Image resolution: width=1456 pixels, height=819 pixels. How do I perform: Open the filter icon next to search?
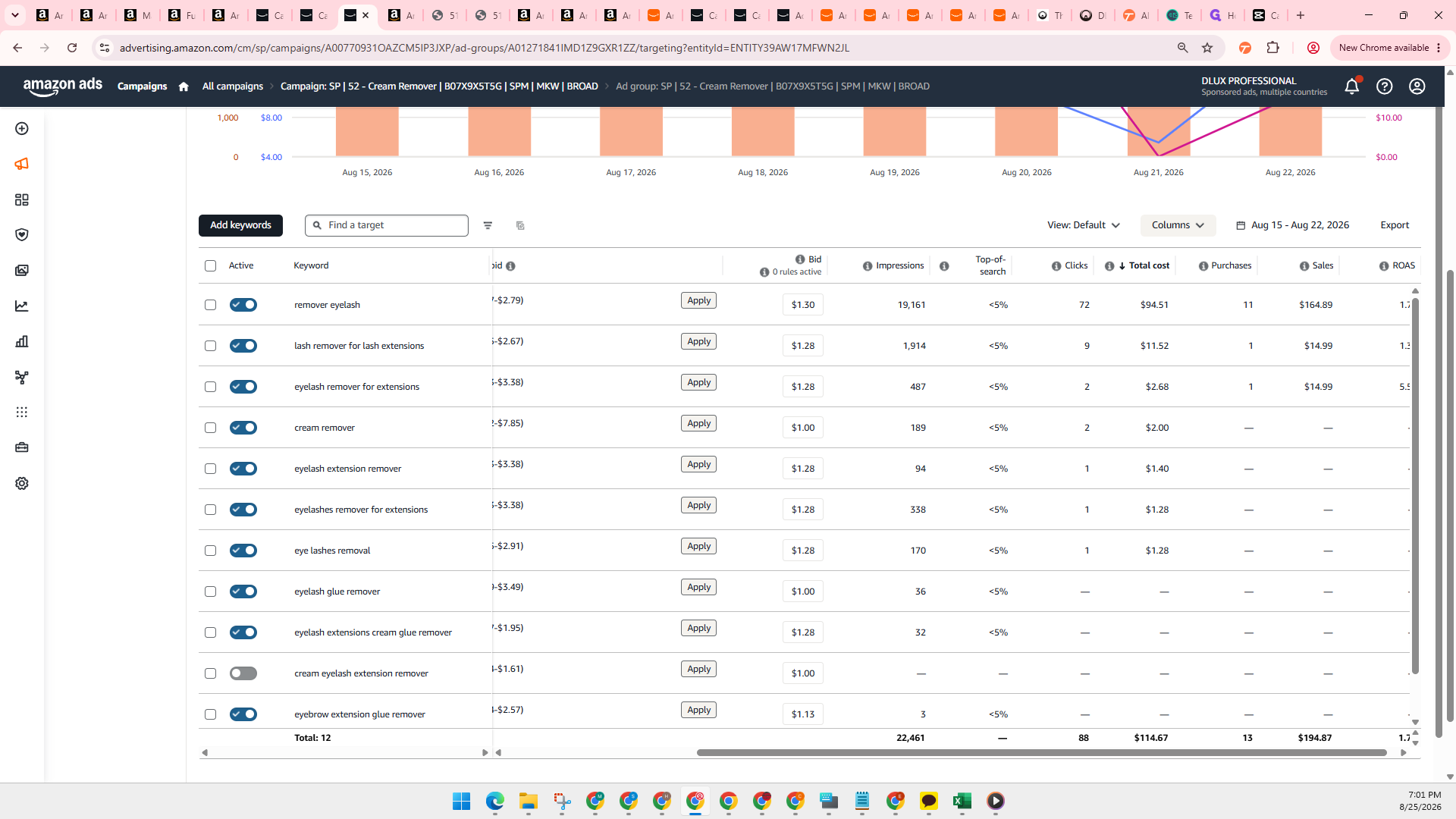(488, 225)
